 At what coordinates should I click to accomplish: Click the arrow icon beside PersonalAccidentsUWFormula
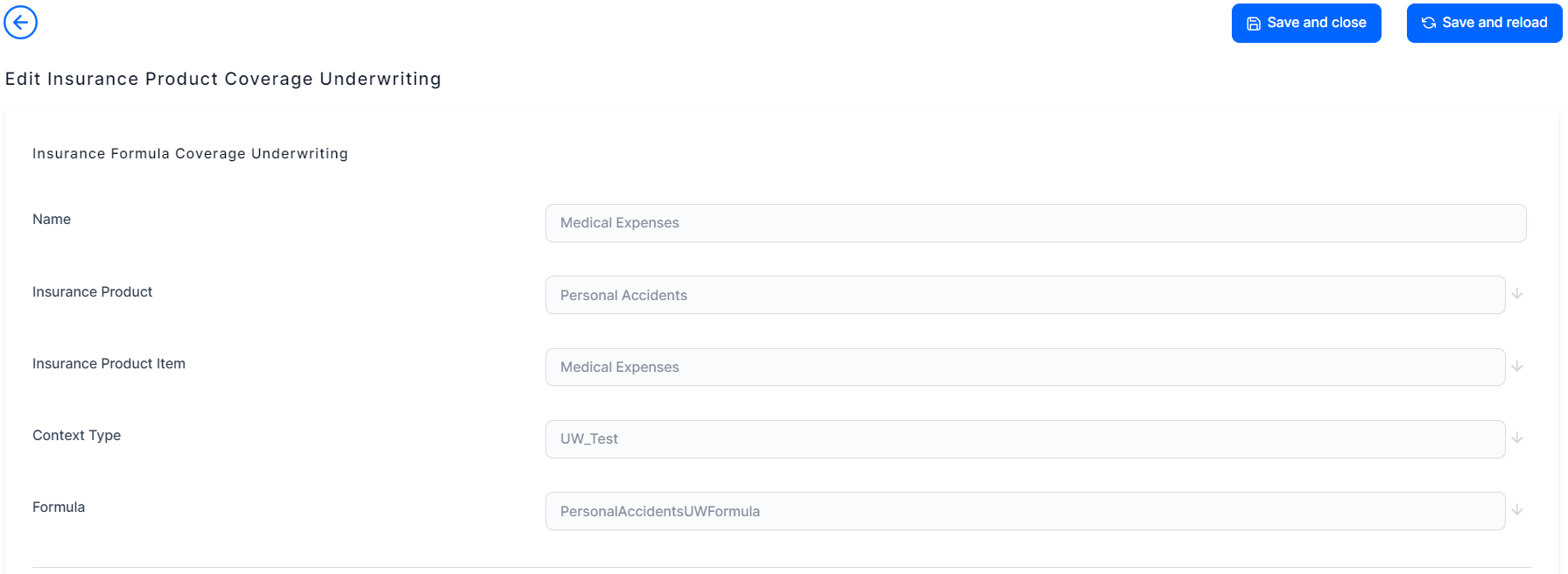[1517, 510]
